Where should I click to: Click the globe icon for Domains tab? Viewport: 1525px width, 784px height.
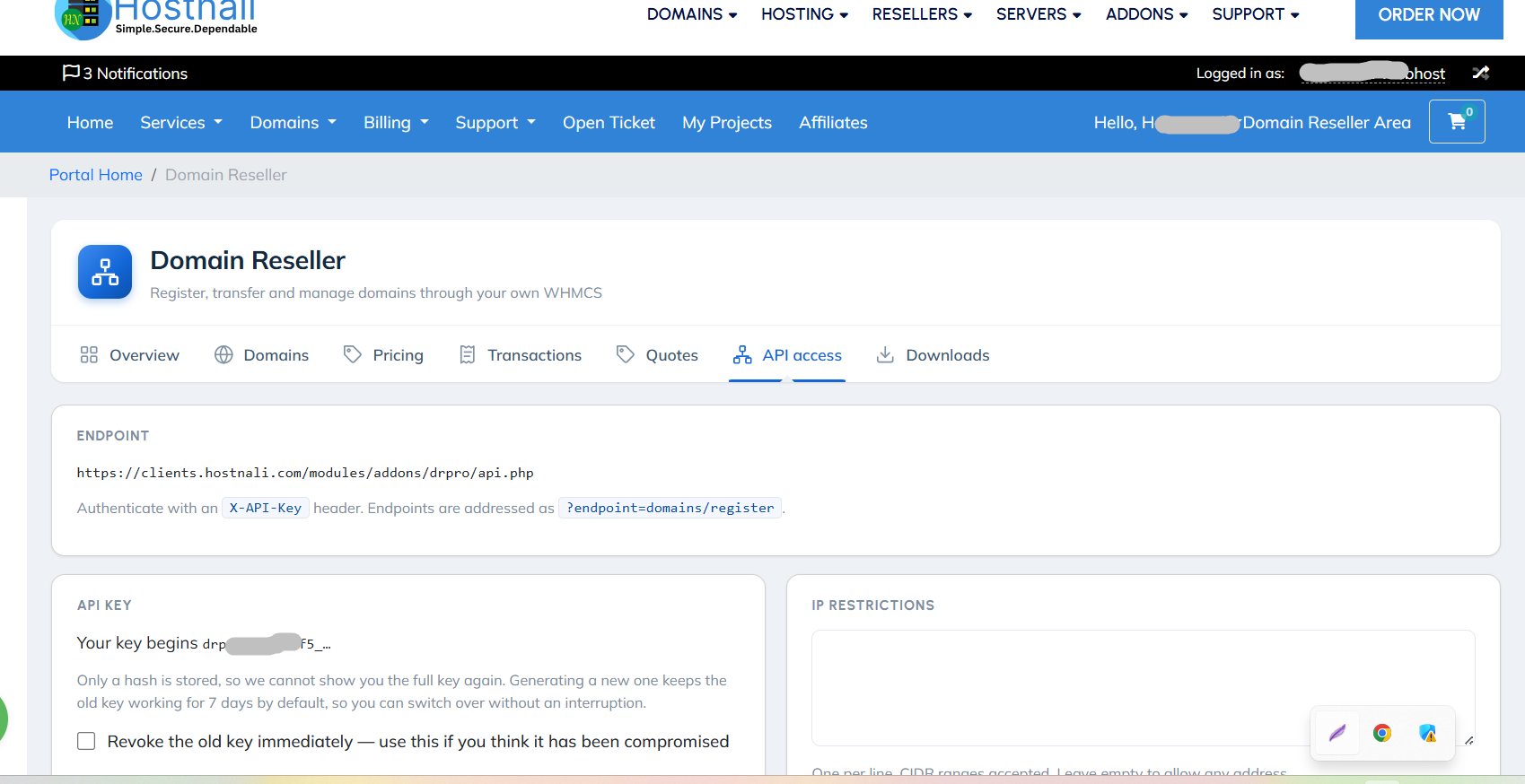[223, 355]
